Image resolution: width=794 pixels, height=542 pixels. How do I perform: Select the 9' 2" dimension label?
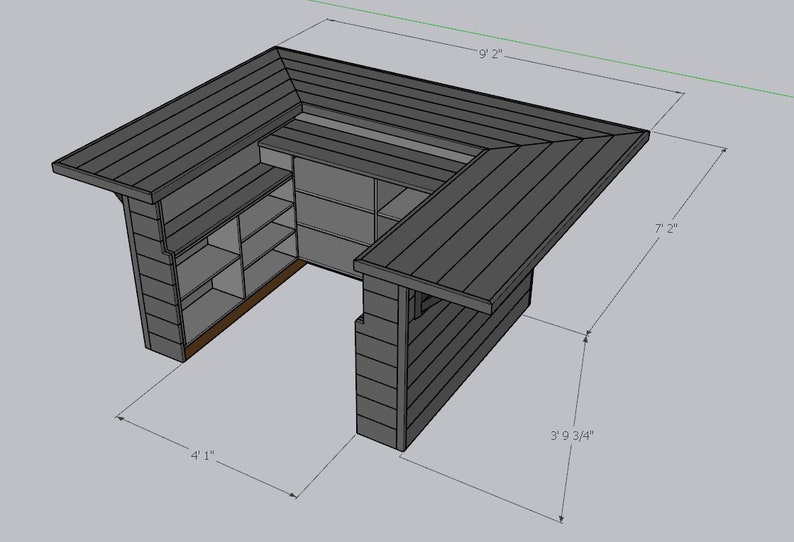(490, 54)
